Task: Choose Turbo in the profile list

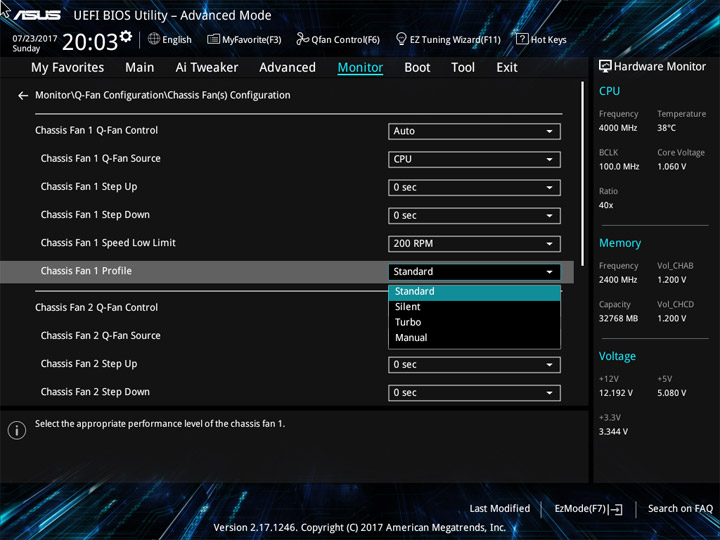Action: (x=474, y=322)
